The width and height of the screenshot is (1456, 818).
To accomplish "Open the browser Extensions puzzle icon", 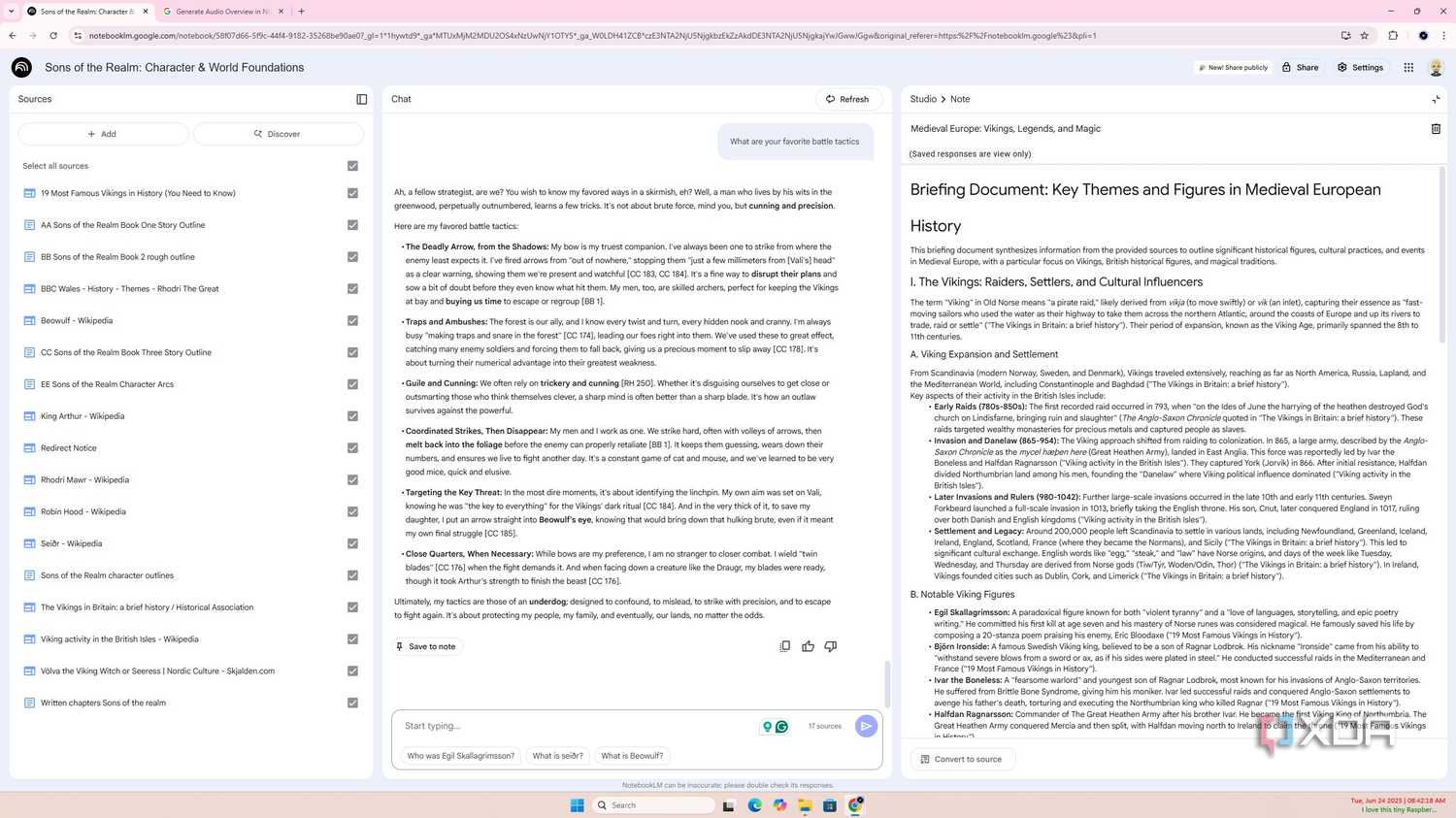I will 1393,36.
